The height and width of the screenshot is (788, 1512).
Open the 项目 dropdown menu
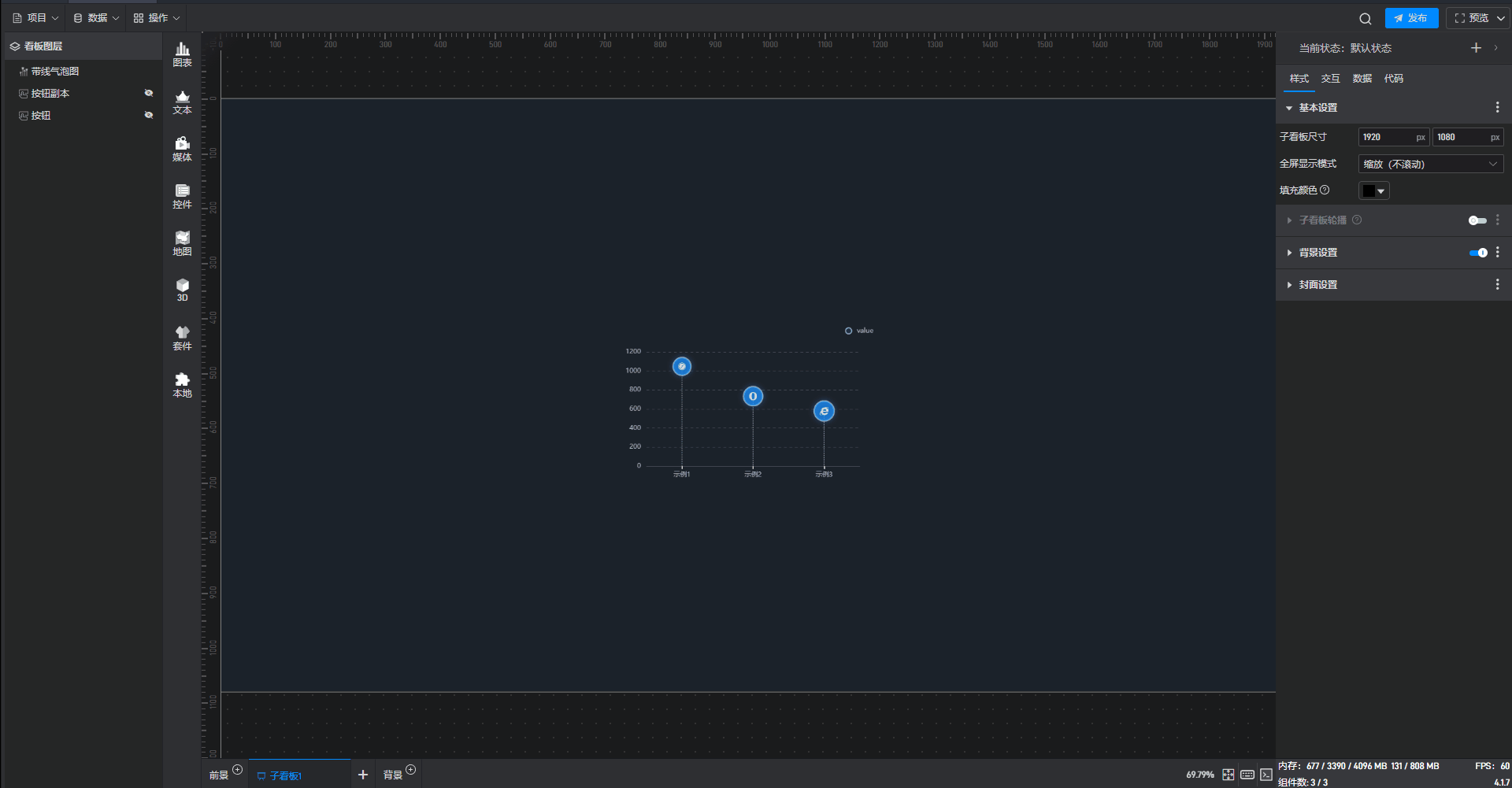coord(35,18)
